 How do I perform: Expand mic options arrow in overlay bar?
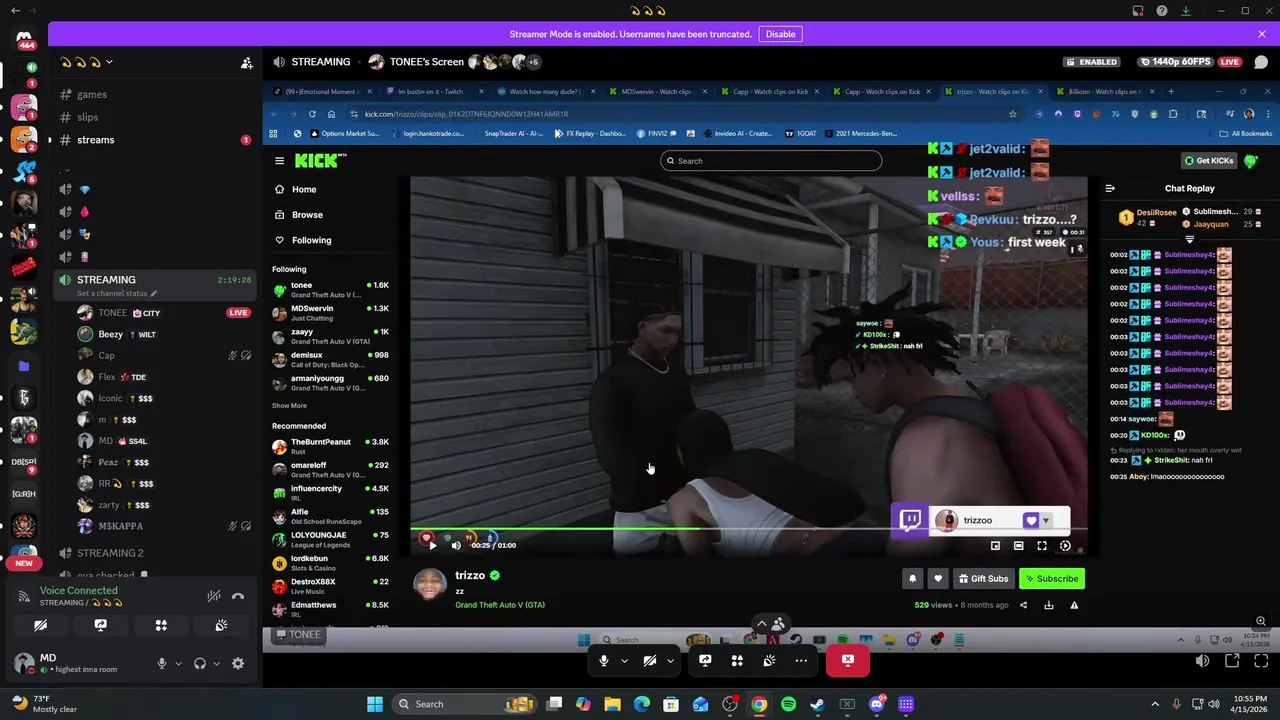point(624,661)
